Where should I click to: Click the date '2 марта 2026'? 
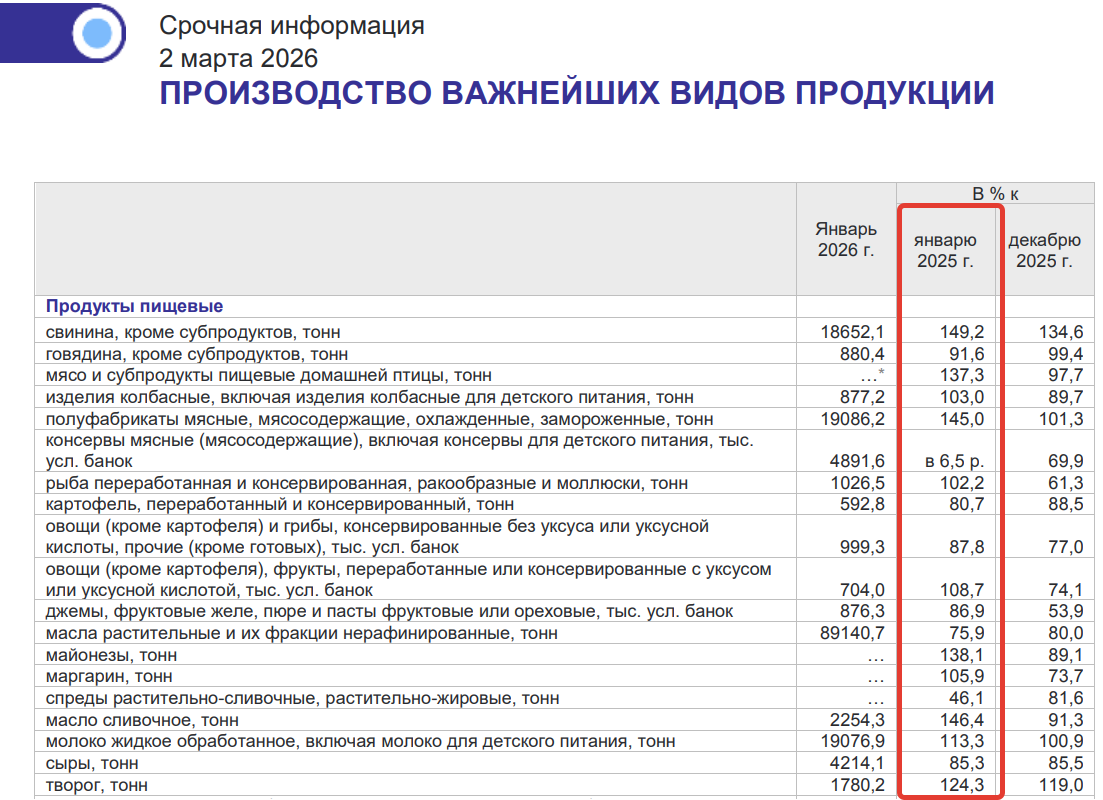coord(239,57)
